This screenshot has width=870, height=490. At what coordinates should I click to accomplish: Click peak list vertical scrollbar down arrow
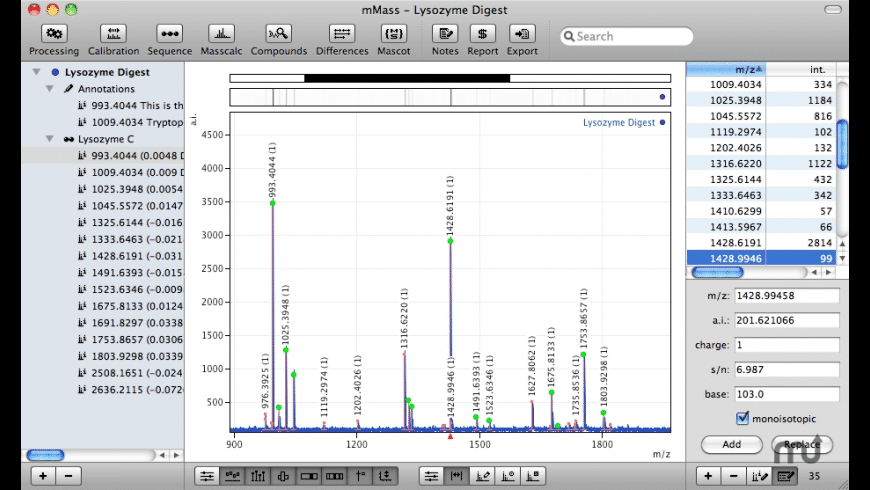coord(842,258)
